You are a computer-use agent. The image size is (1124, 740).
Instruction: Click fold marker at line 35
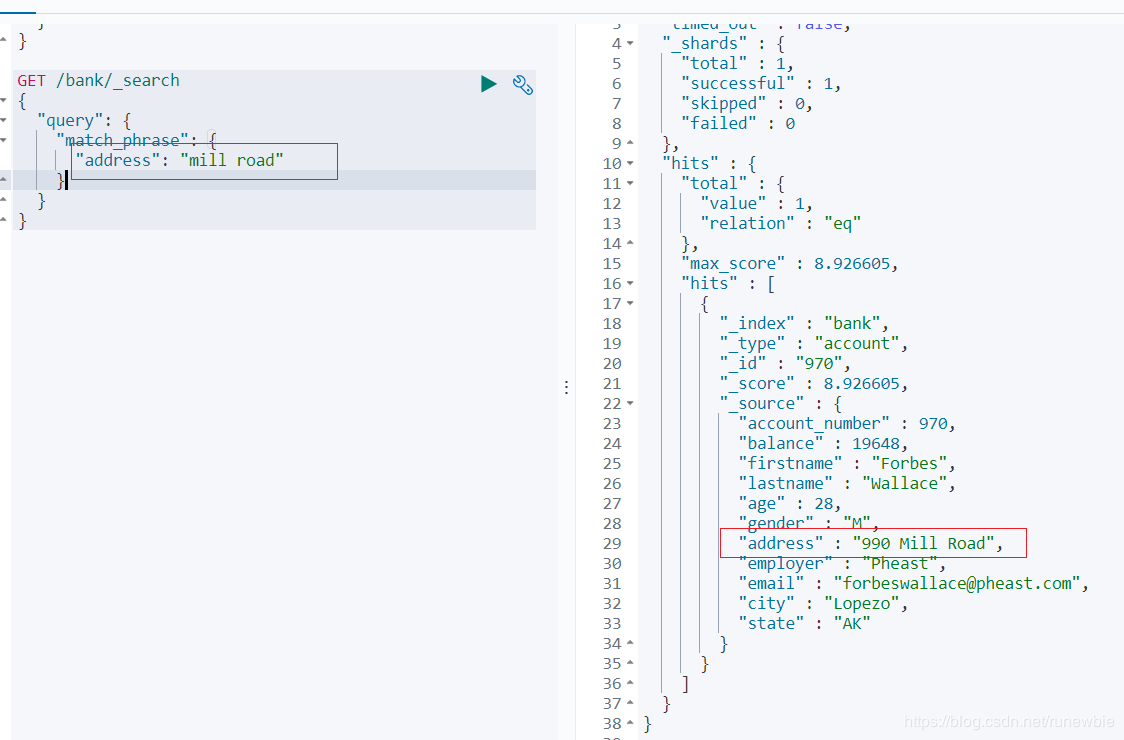[630, 663]
